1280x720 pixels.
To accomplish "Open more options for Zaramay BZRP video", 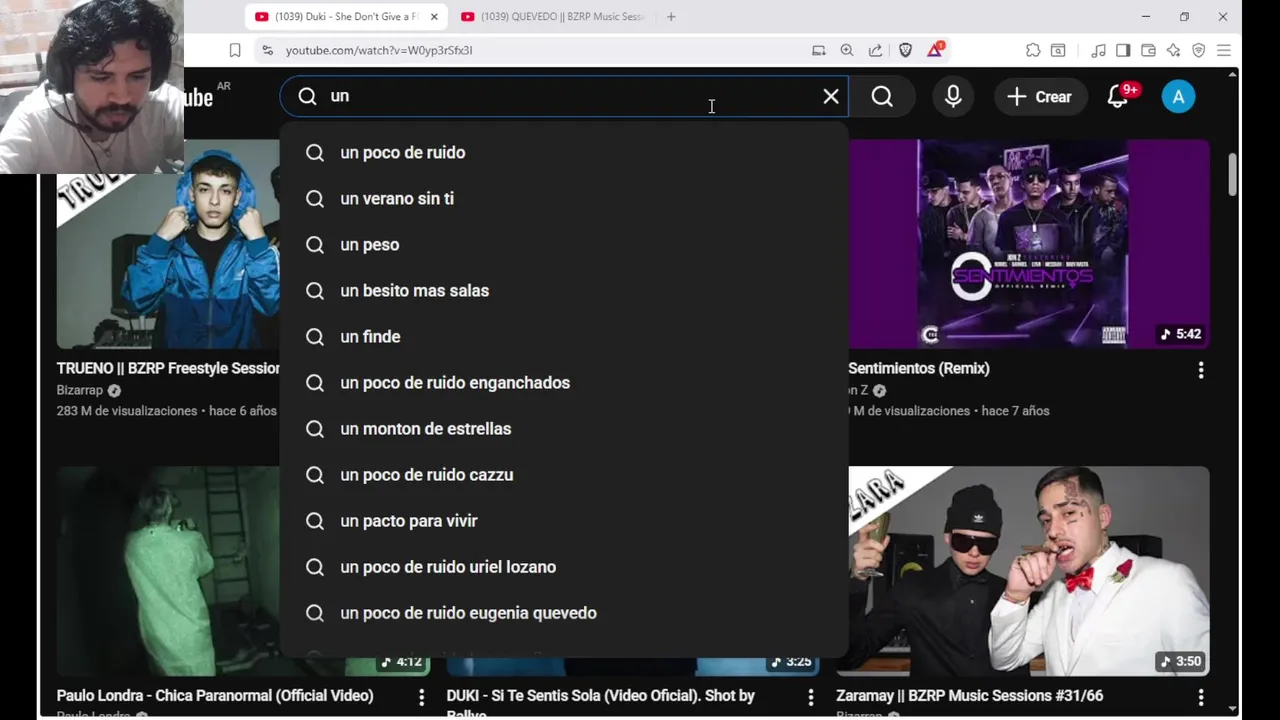I will (1201, 697).
